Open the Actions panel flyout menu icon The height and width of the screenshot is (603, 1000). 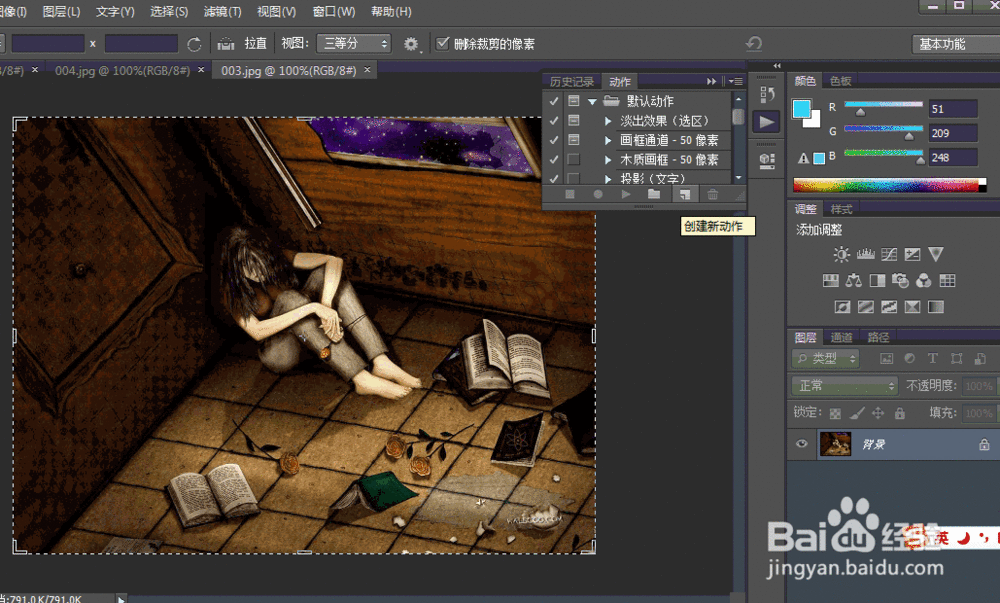point(737,82)
